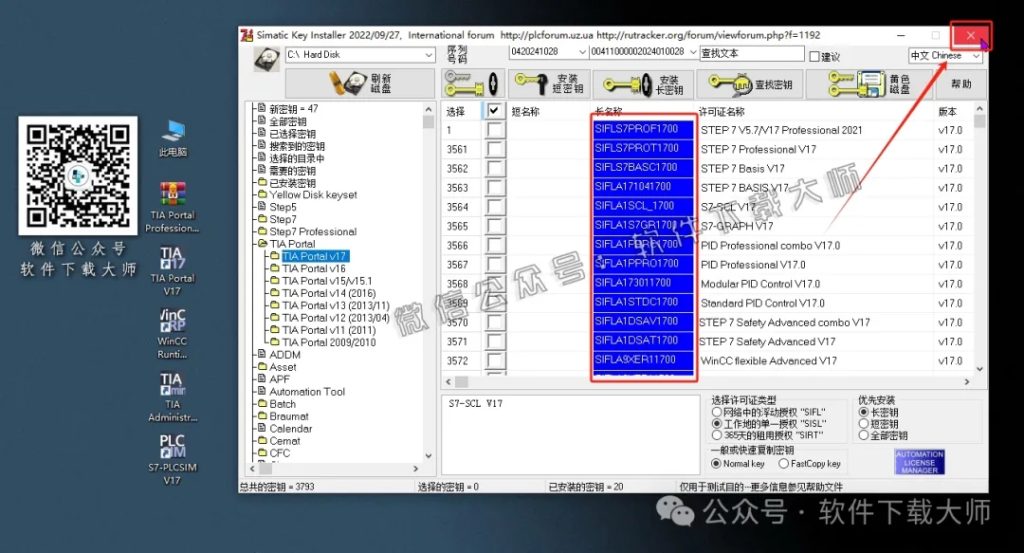Select 全部密钥 priority install radio

863,435
